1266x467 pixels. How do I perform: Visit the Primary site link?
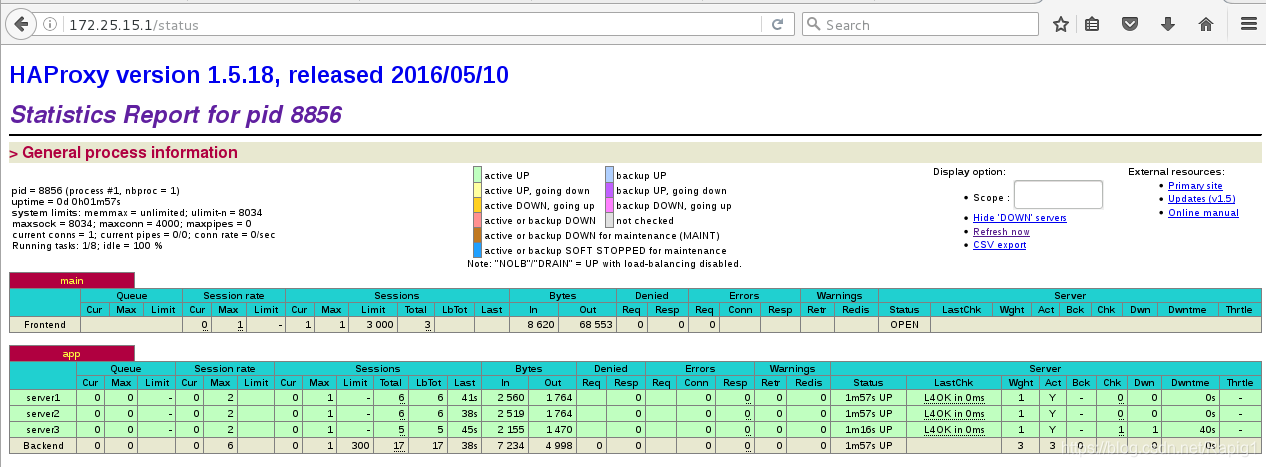(x=1195, y=185)
